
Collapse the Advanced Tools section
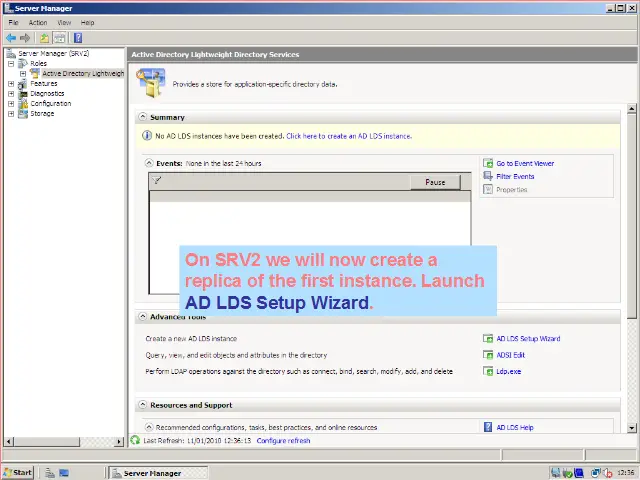(x=142, y=316)
